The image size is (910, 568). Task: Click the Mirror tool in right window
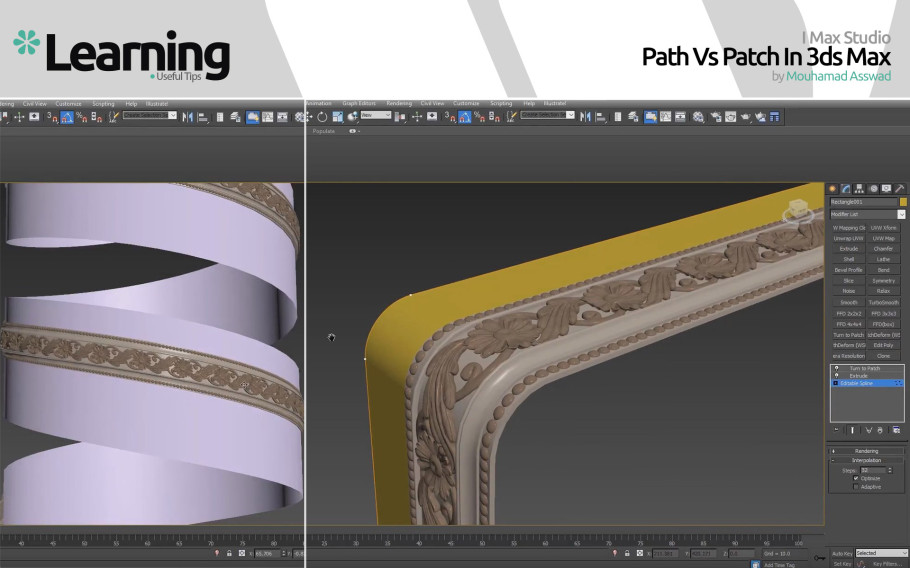click(585, 117)
